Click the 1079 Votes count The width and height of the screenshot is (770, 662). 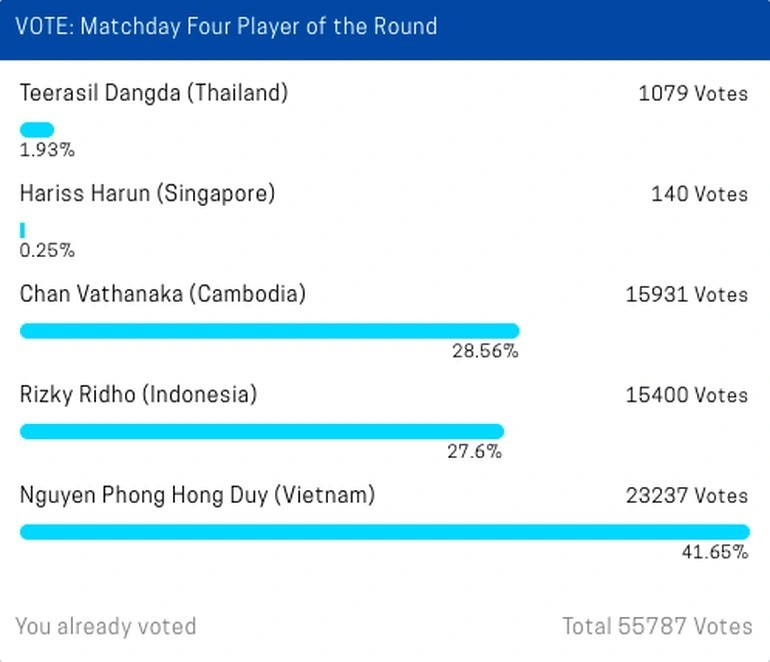click(x=693, y=94)
